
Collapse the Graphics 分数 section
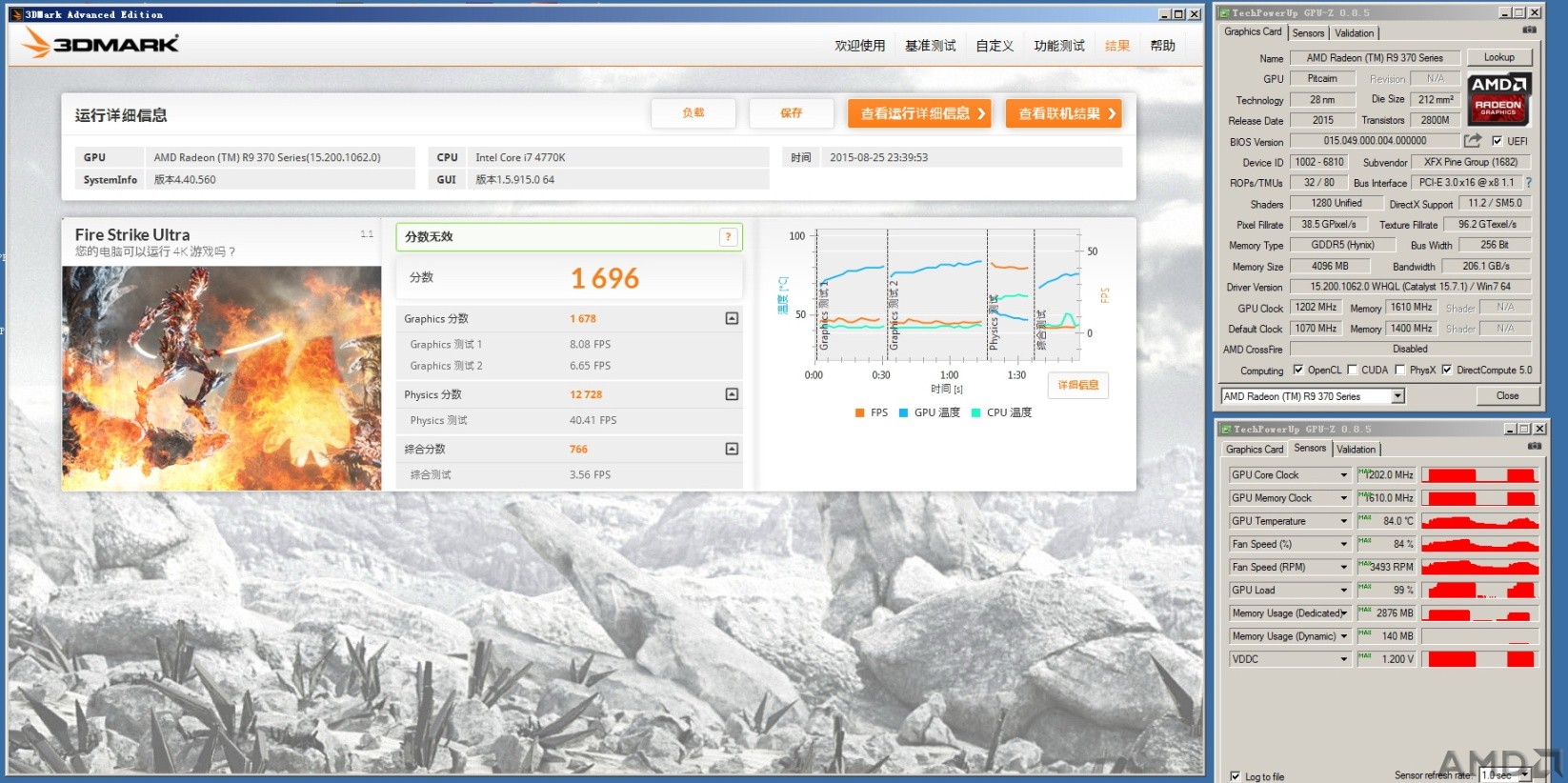[x=732, y=318]
